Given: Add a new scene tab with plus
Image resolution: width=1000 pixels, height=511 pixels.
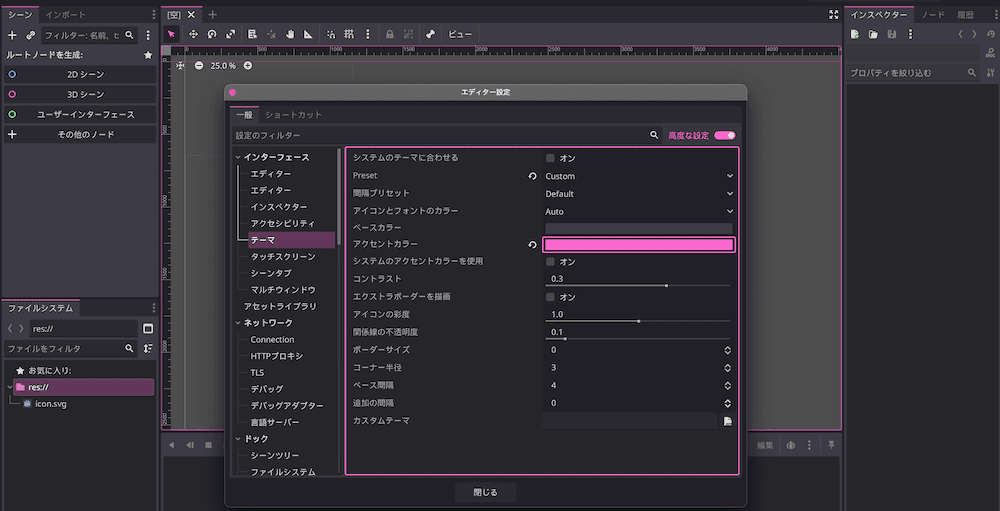Looking at the screenshot, I should click(x=212, y=15).
